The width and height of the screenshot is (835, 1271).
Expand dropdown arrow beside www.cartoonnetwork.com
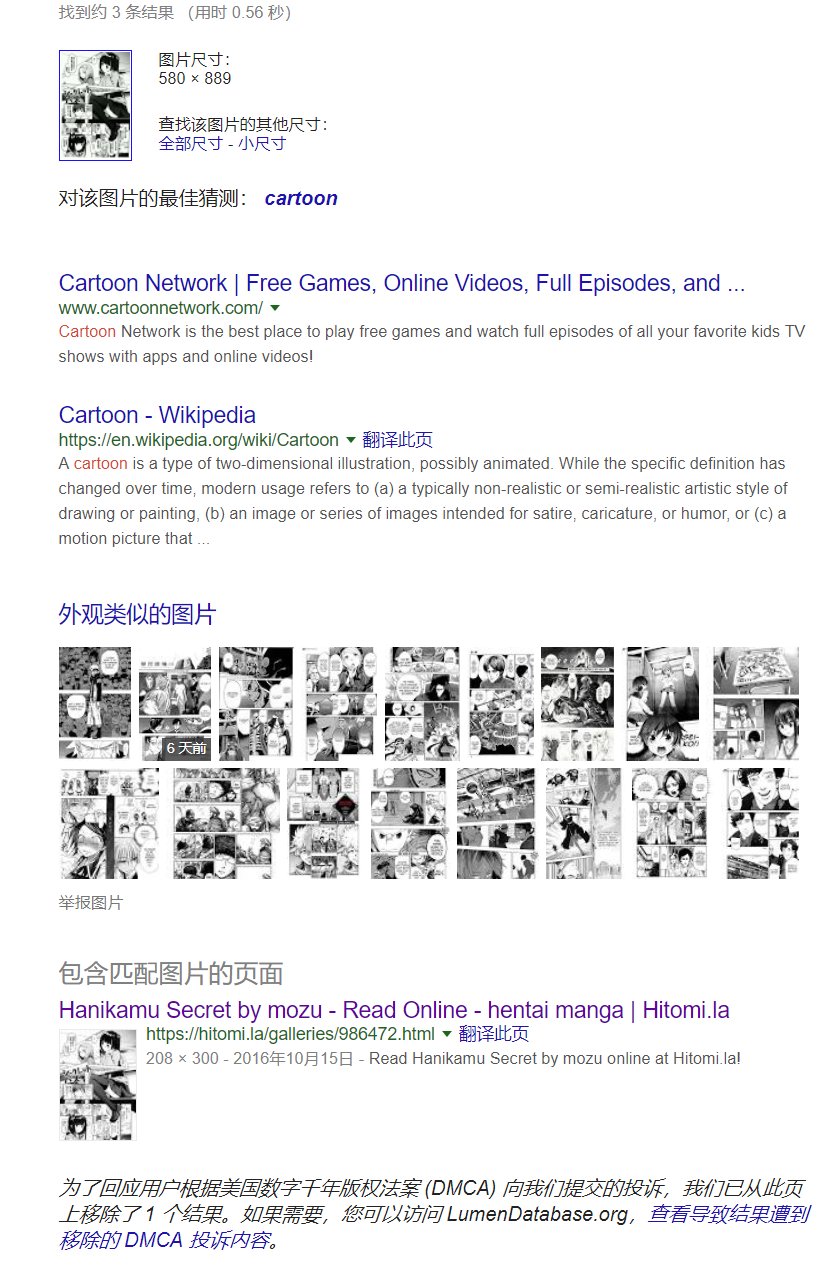[275, 308]
